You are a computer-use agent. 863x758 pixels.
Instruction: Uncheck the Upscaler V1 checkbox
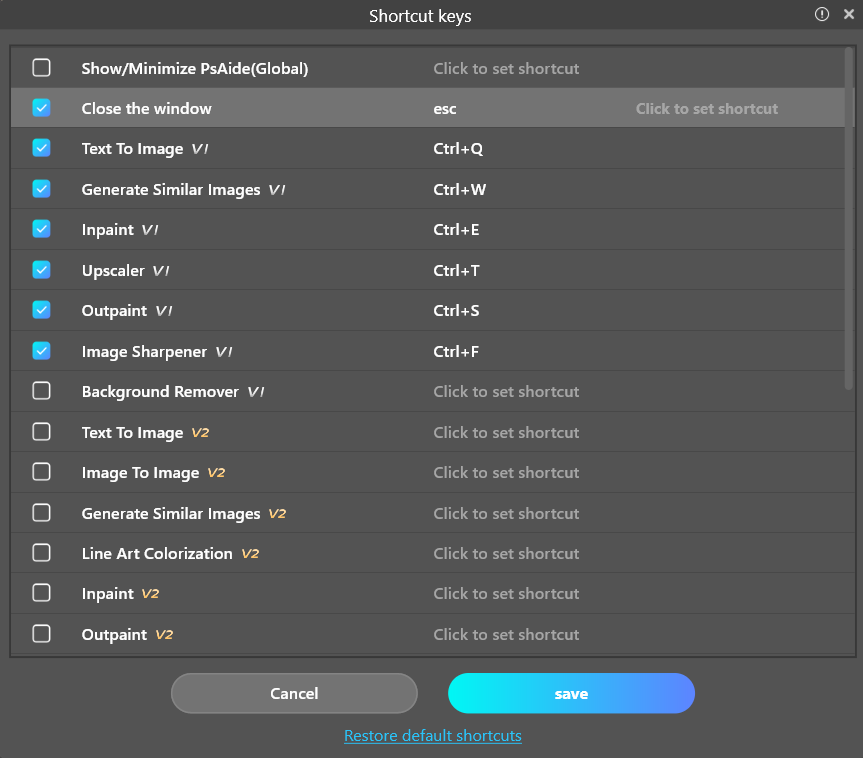(41, 270)
